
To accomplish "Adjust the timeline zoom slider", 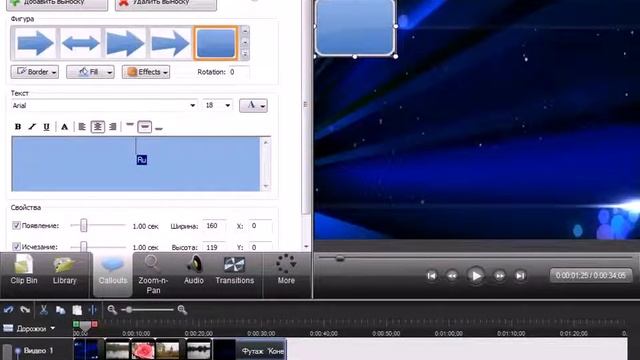I will (129, 310).
